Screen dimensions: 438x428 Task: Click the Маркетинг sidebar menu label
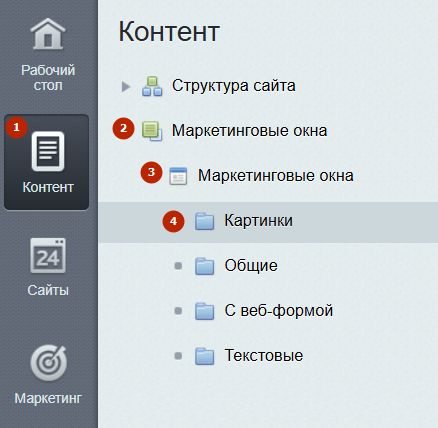[x=48, y=398]
